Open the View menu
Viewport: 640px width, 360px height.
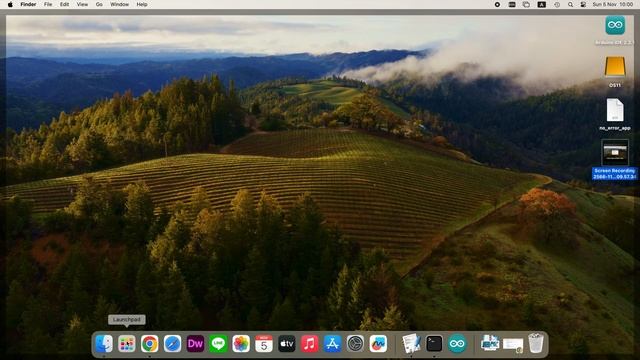click(82, 4)
